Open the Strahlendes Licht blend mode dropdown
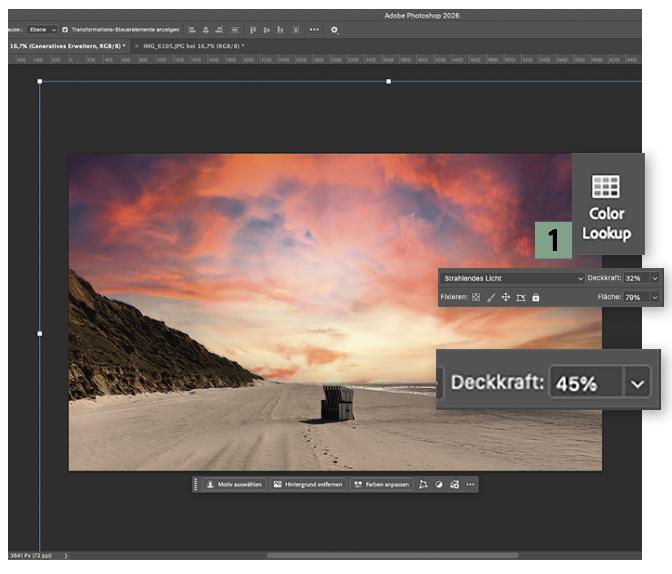The width and height of the screenshot is (672, 574). (512, 278)
